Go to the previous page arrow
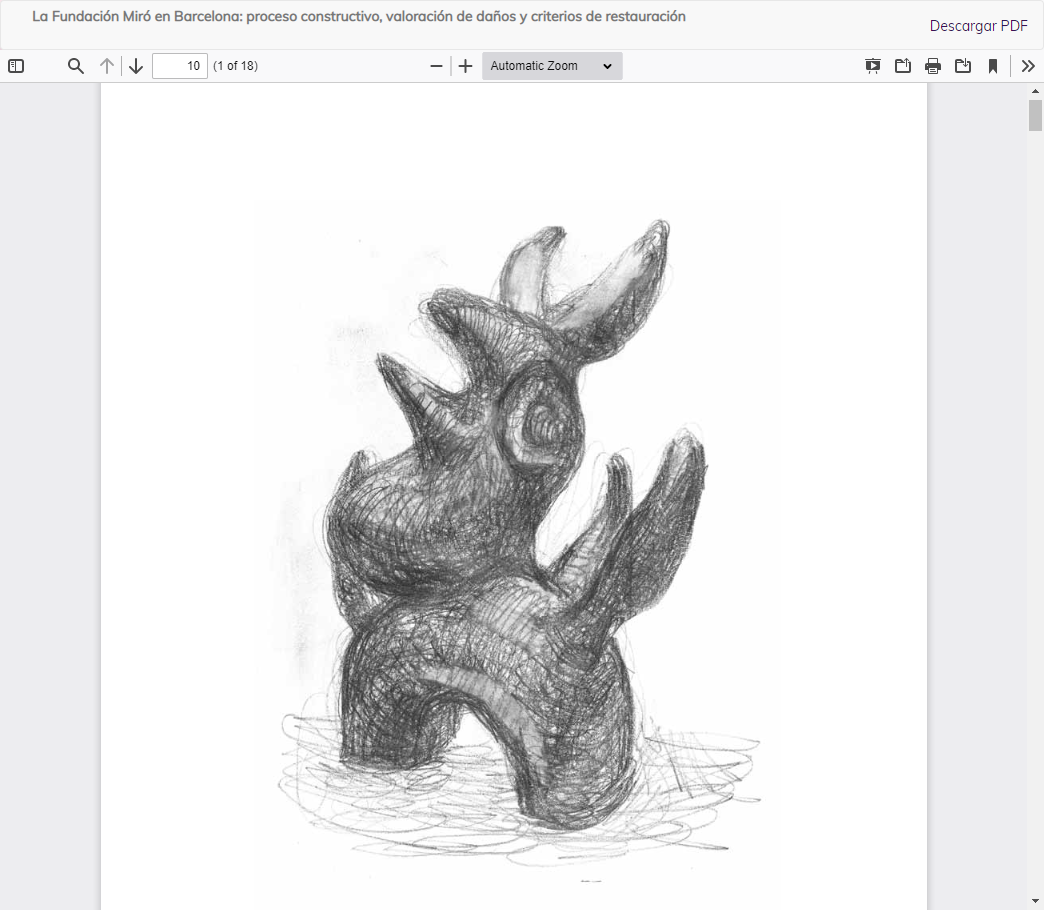The width and height of the screenshot is (1044, 910). point(107,66)
